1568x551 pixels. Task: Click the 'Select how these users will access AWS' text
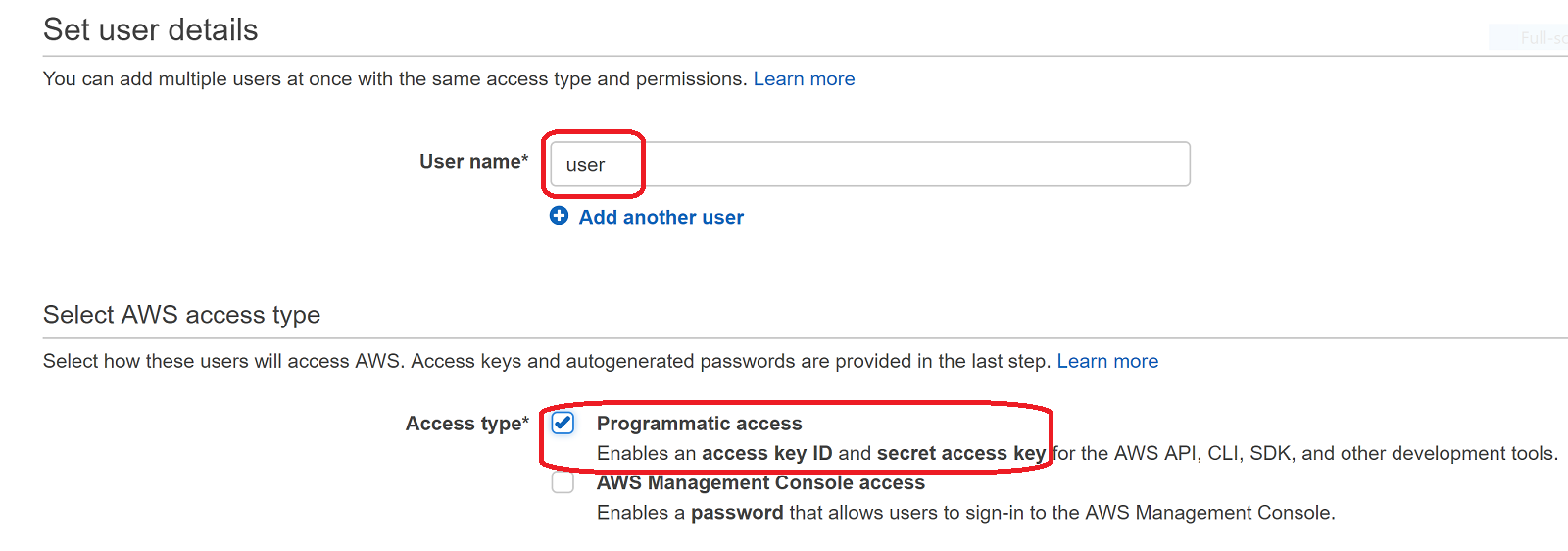coord(547,362)
